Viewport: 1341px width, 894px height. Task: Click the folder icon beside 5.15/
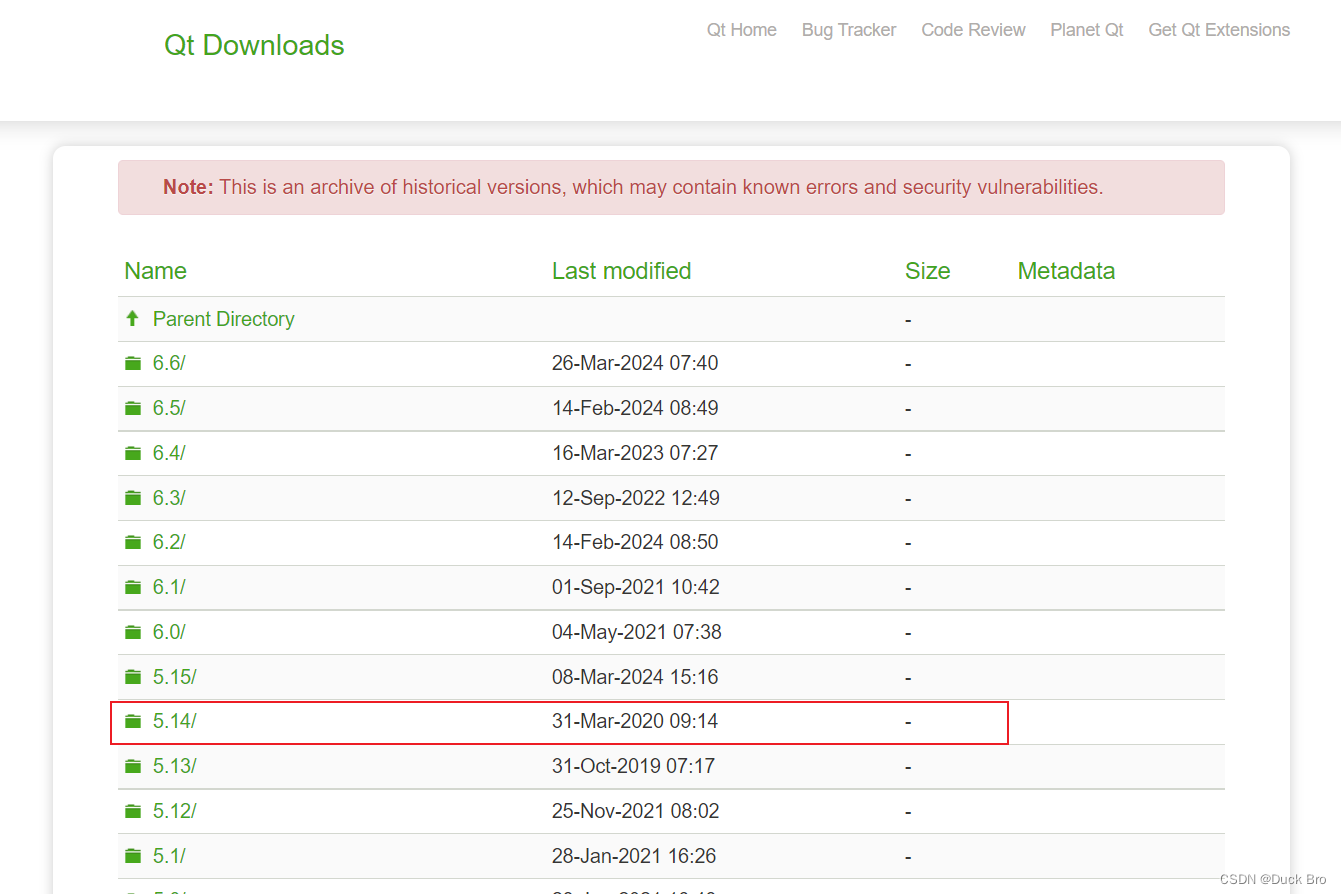coord(133,677)
